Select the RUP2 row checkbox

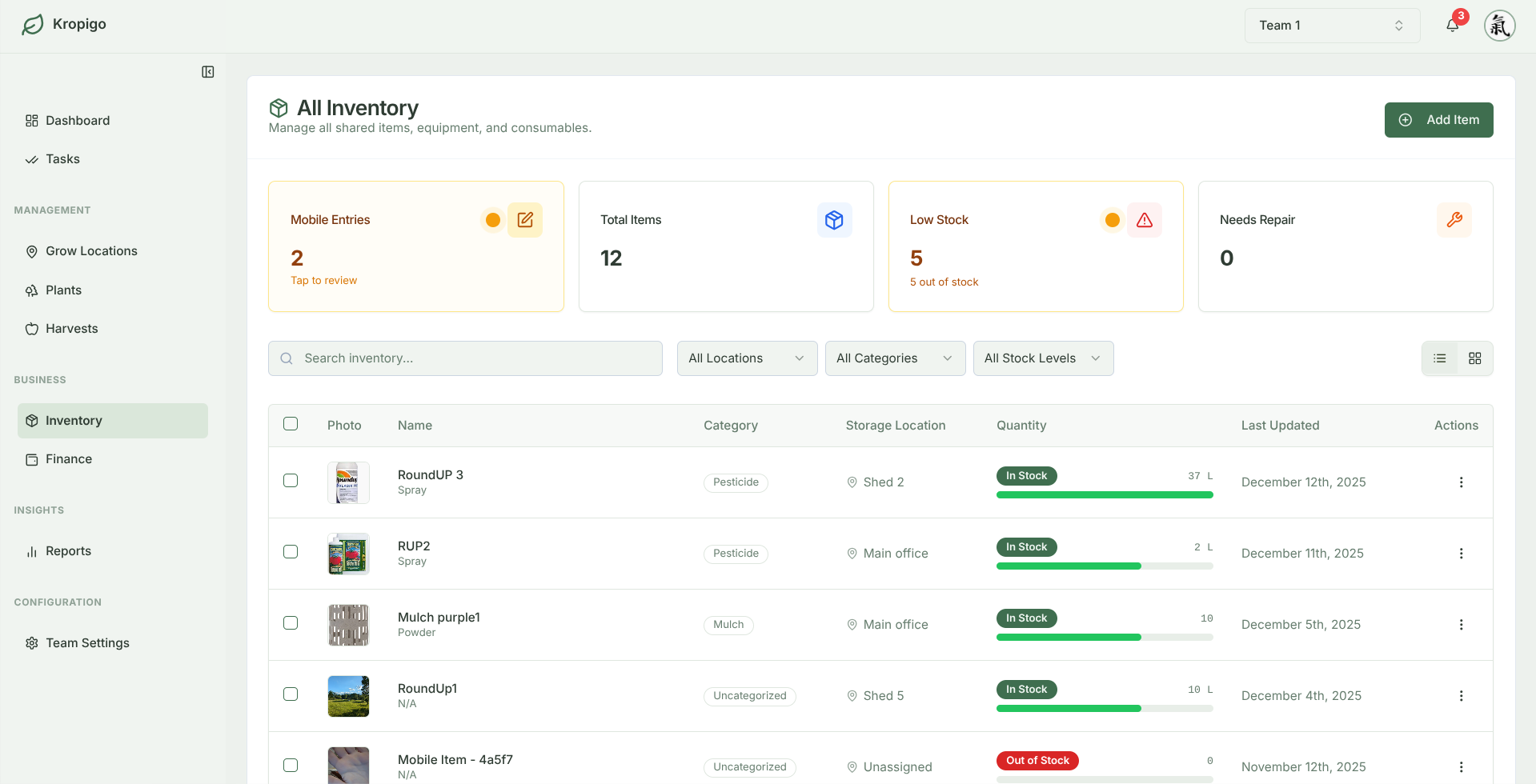pos(291,552)
